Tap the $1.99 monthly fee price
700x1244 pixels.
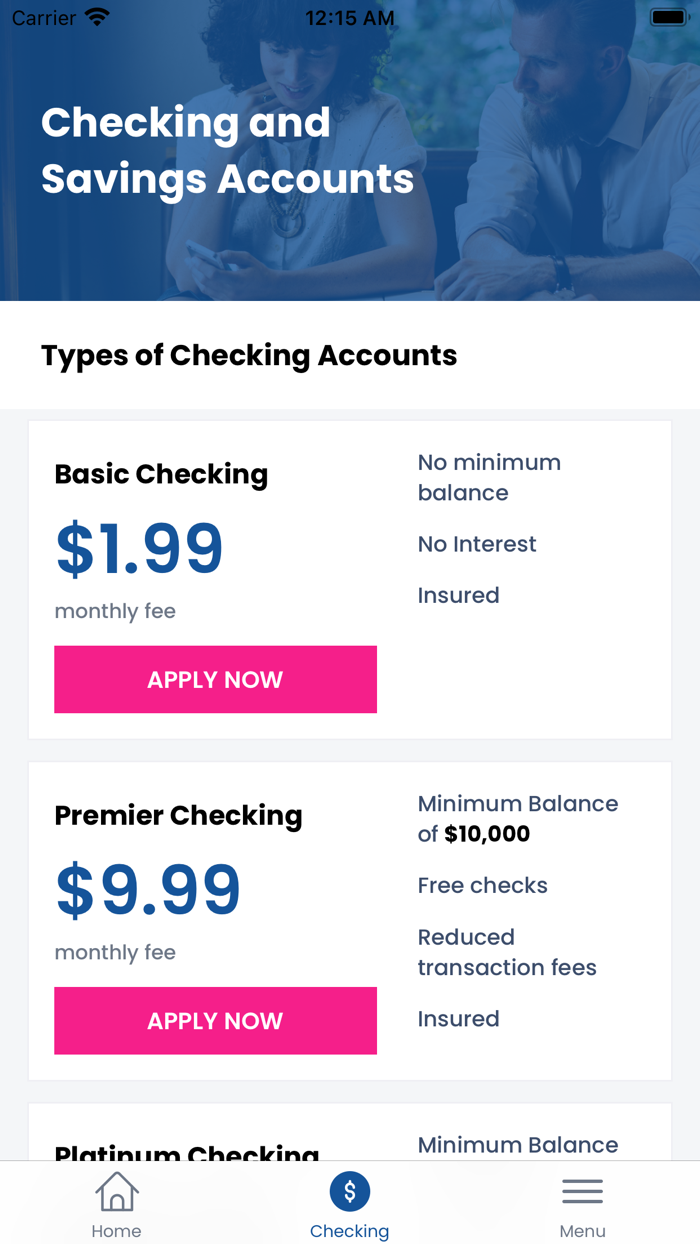point(139,547)
